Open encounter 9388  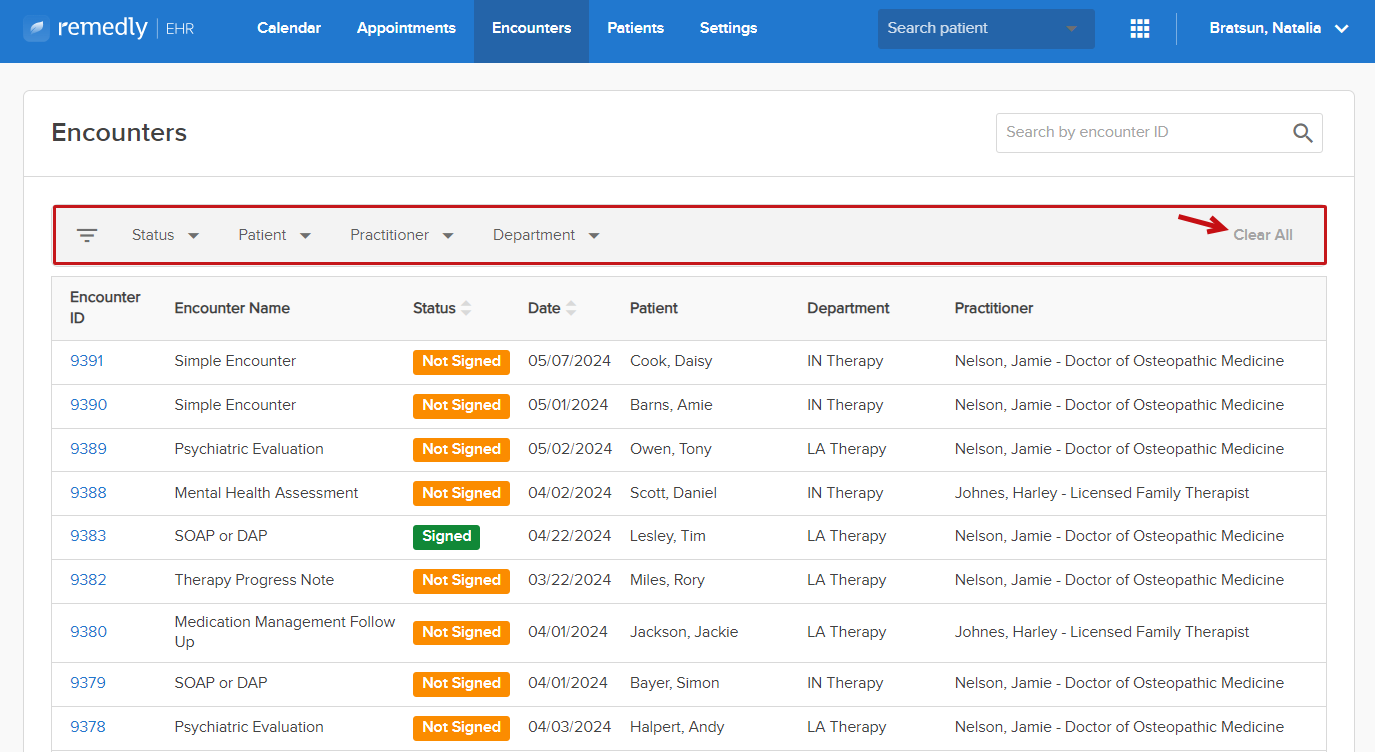pyautogui.click(x=88, y=493)
